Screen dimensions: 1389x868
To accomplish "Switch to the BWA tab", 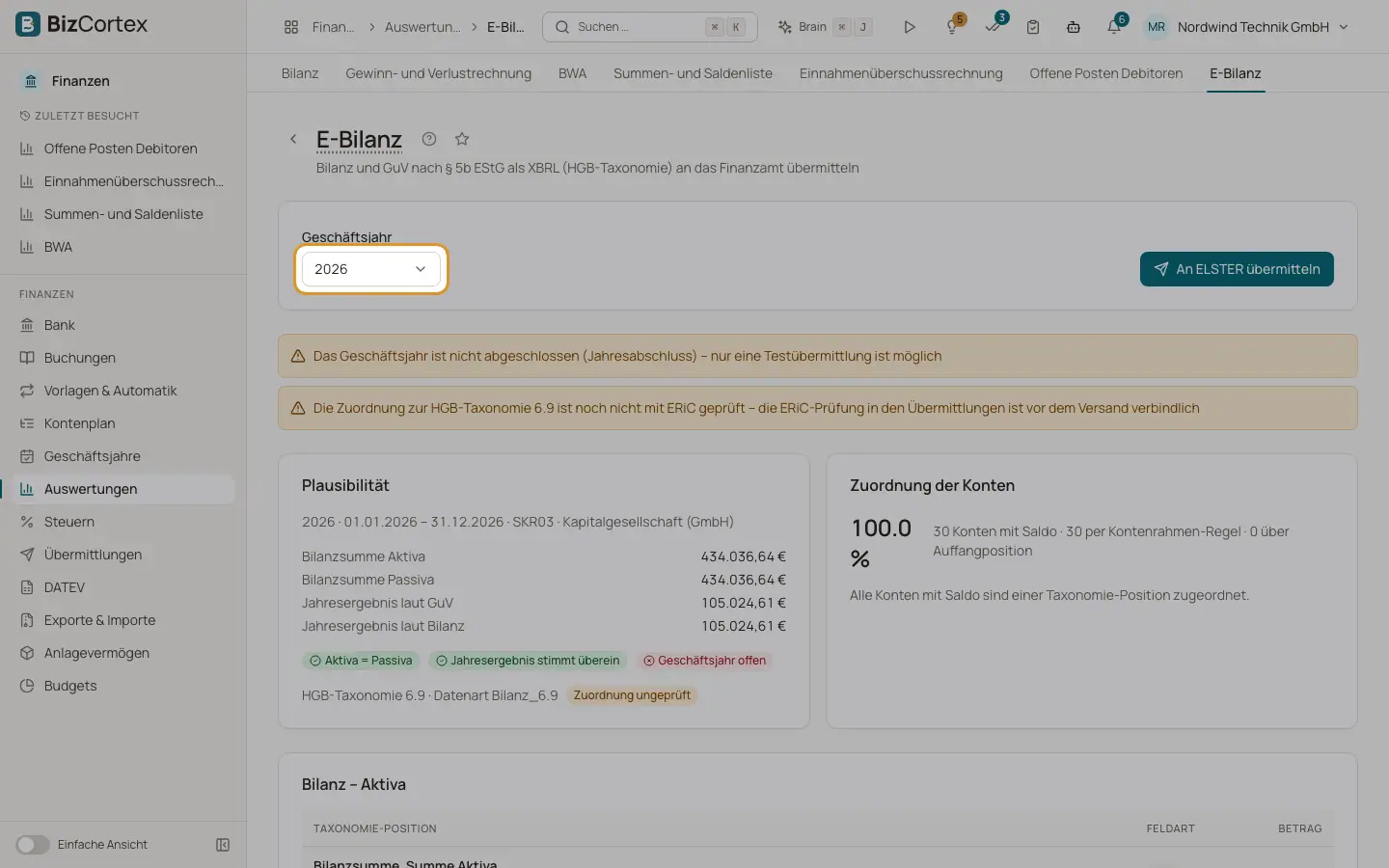I will pyautogui.click(x=572, y=73).
